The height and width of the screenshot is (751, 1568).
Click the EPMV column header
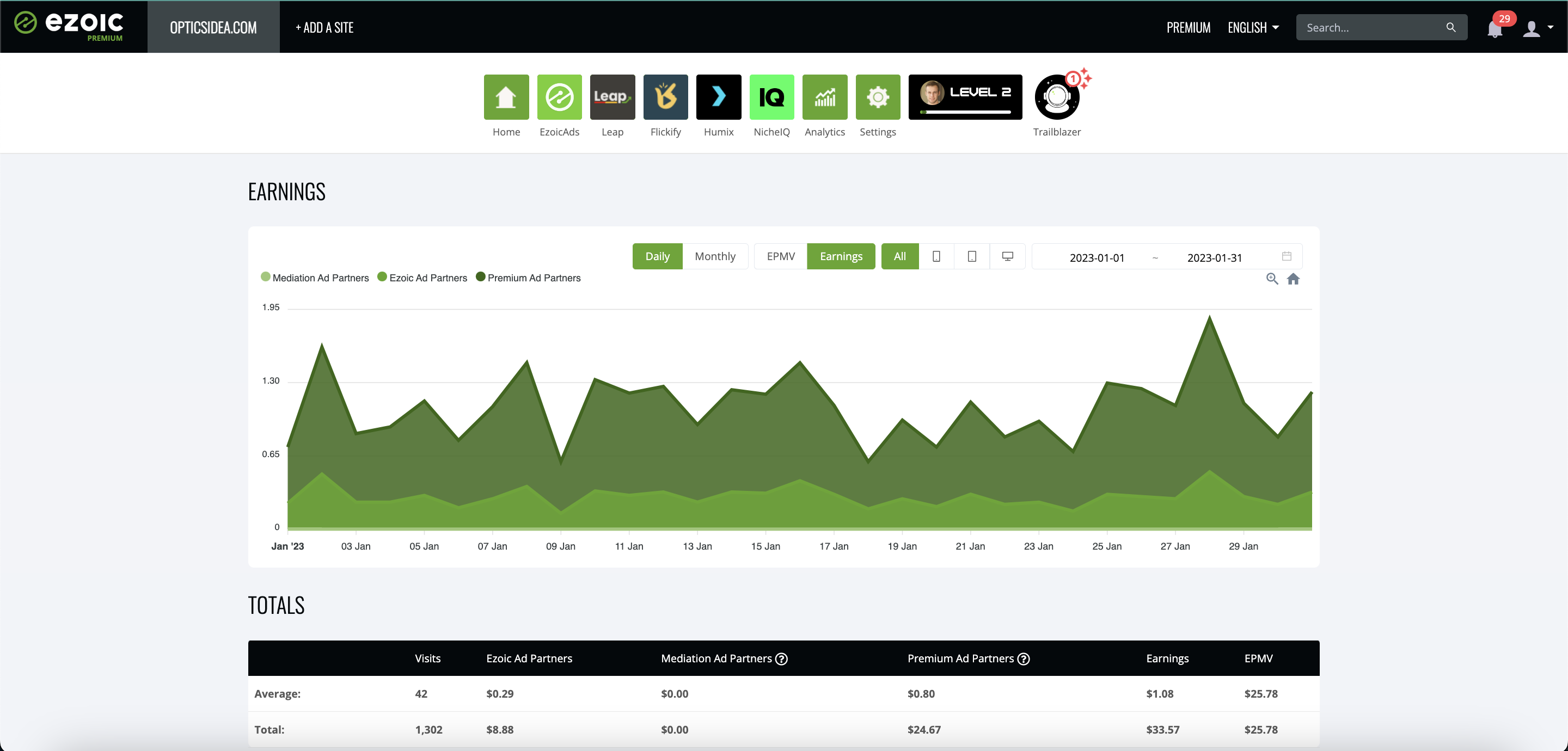[x=1258, y=658]
